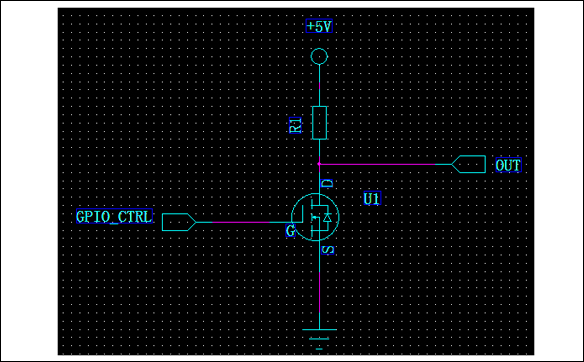Click the +5V power terminal circle
584x362 pixels.
319,57
